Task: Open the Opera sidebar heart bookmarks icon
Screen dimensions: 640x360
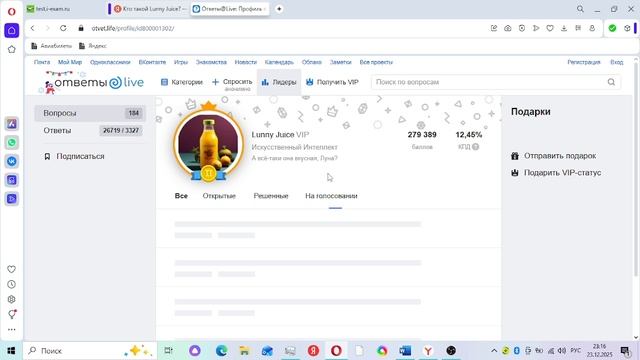Action: [11, 269]
